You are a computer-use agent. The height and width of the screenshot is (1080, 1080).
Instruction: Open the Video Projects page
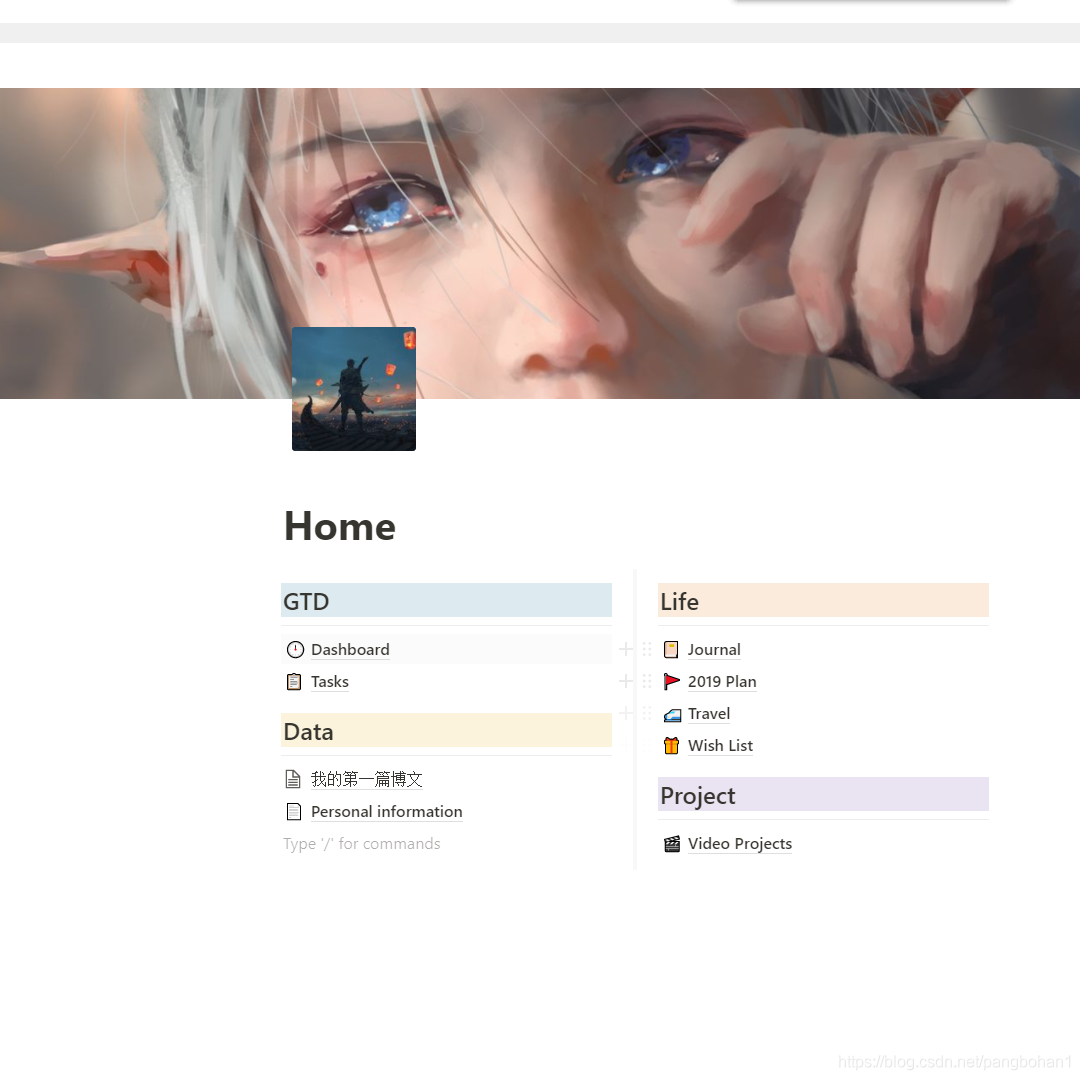pyautogui.click(x=740, y=844)
